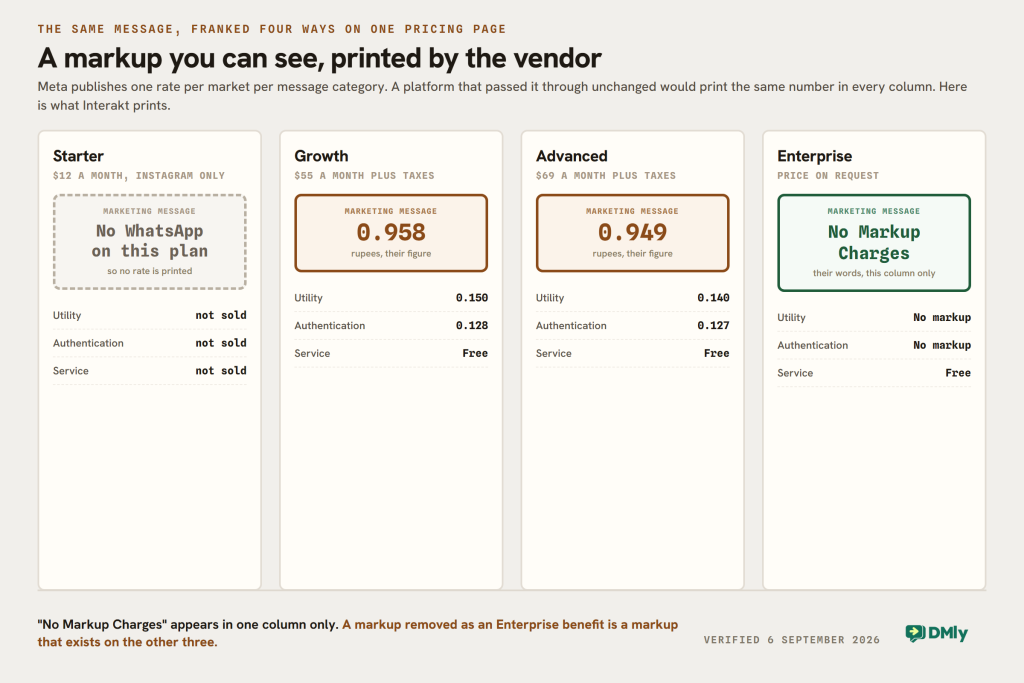1024x683 pixels.
Task: Click the Growth Utility rate 0.150
Action: [472, 298]
